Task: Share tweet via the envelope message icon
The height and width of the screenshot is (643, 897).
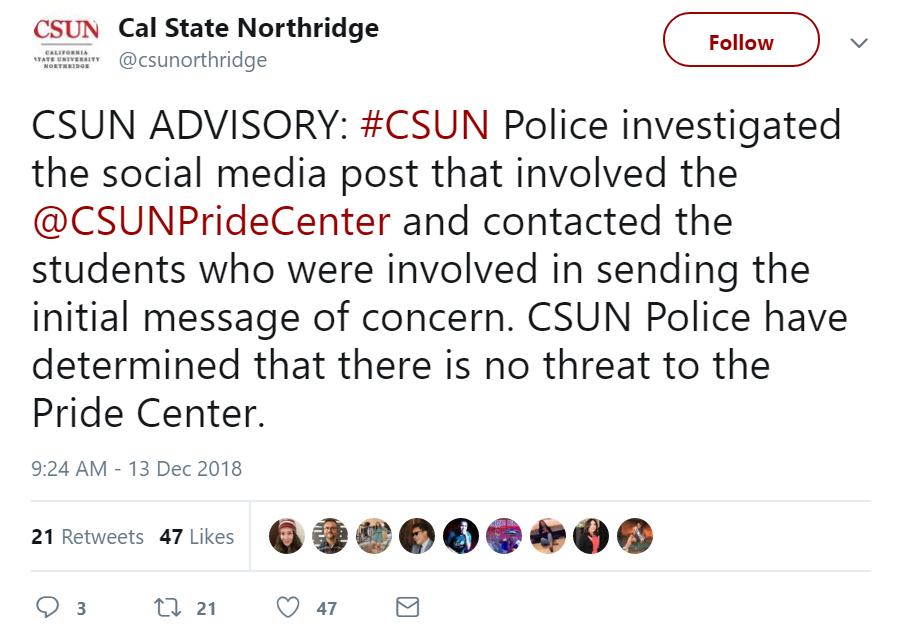Action: pyautogui.click(x=407, y=608)
